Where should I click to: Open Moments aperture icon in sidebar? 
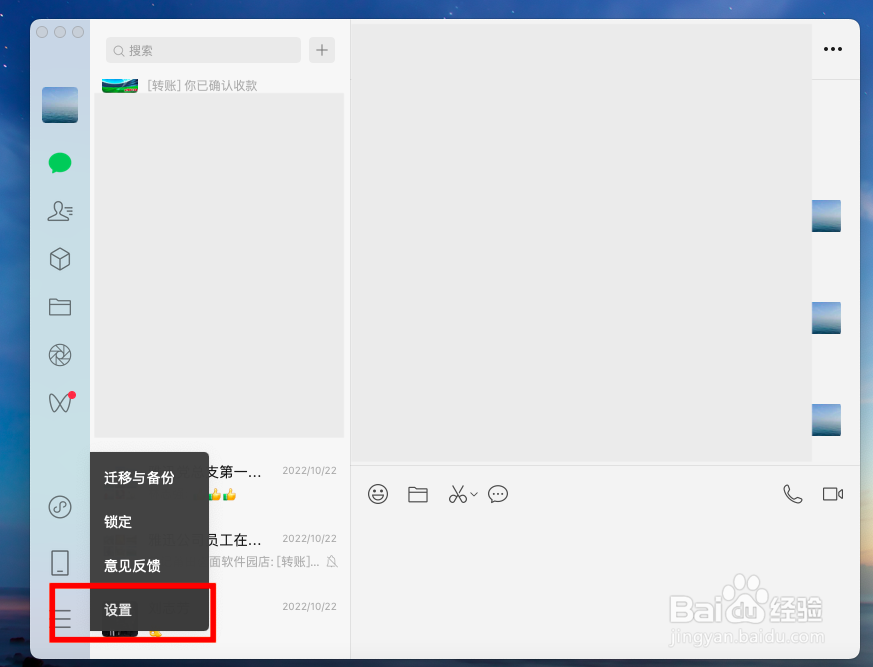click(x=59, y=355)
